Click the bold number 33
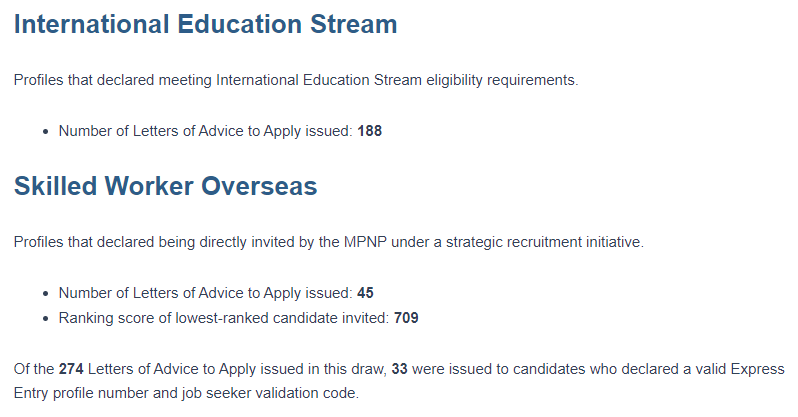The image size is (798, 417). click(399, 369)
